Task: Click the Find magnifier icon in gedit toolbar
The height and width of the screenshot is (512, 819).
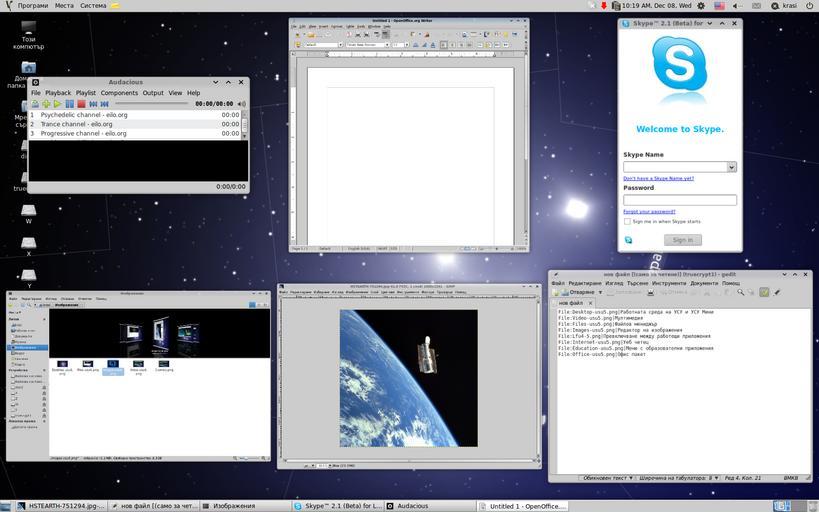Action: (740, 292)
